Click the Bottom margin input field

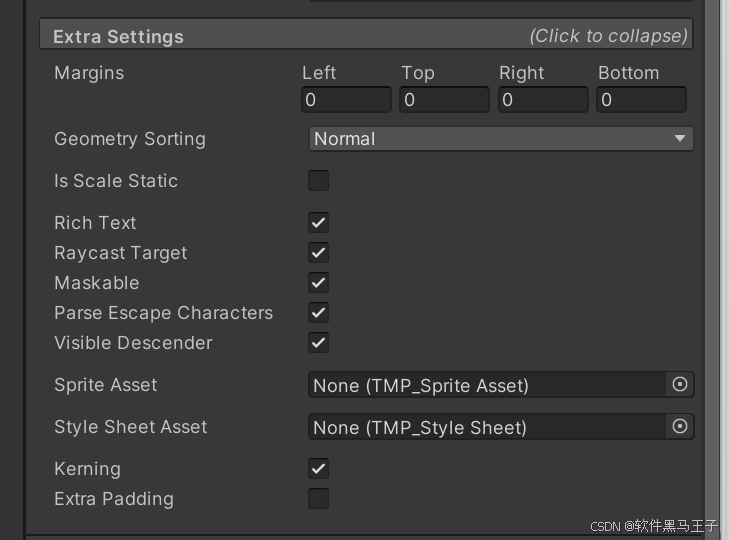pos(642,100)
